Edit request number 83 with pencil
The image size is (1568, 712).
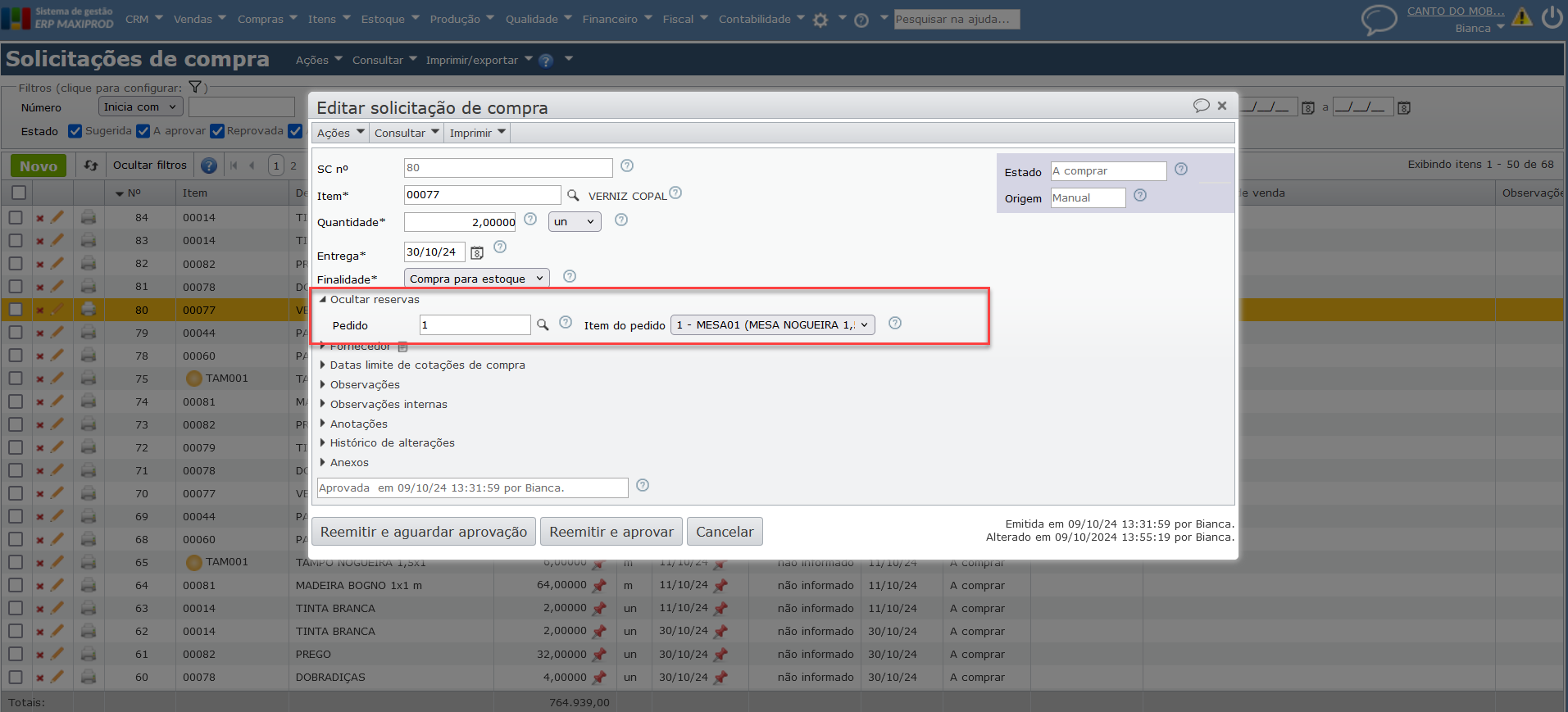click(57, 240)
